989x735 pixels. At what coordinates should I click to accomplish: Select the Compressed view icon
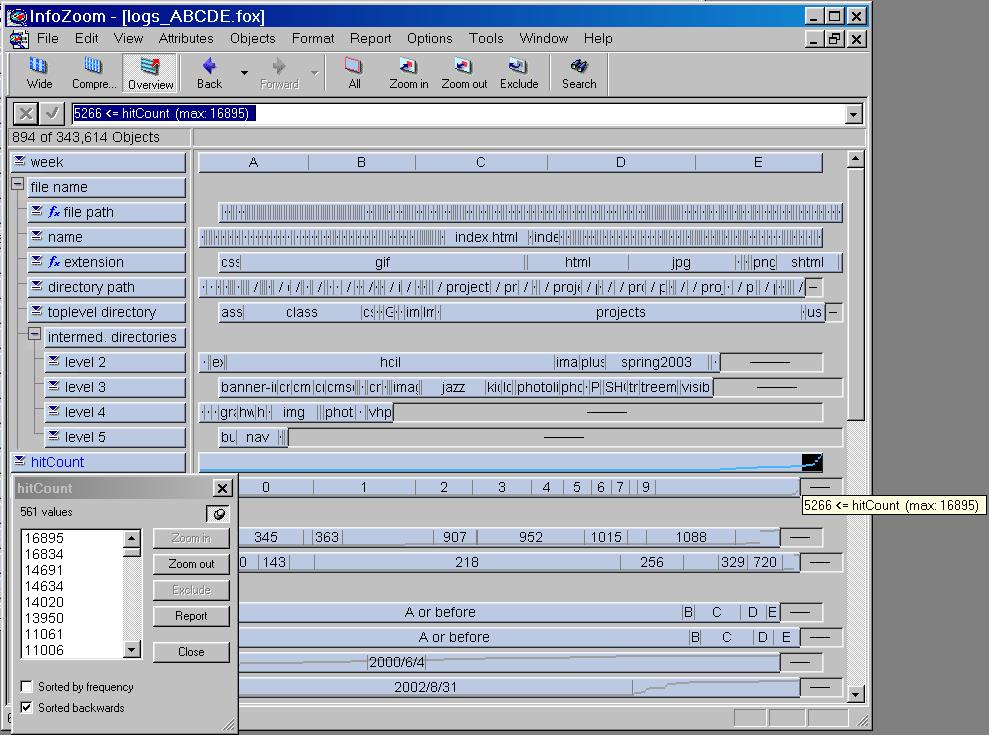pyautogui.click(x=93, y=73)
